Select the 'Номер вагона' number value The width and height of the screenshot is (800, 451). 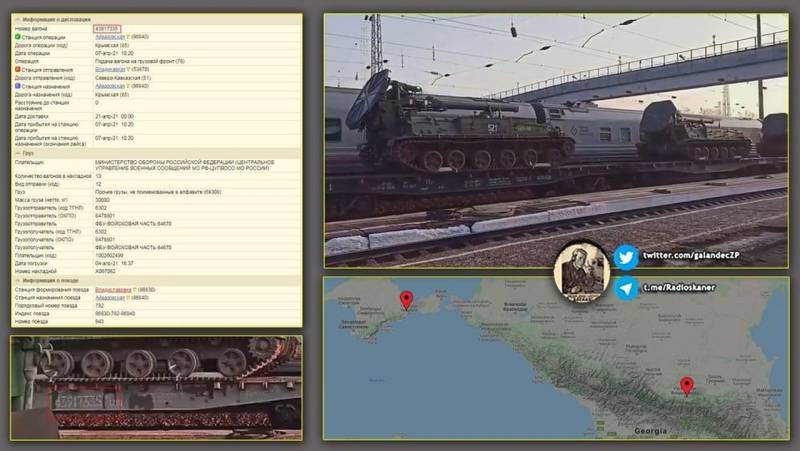pos(107,29)
